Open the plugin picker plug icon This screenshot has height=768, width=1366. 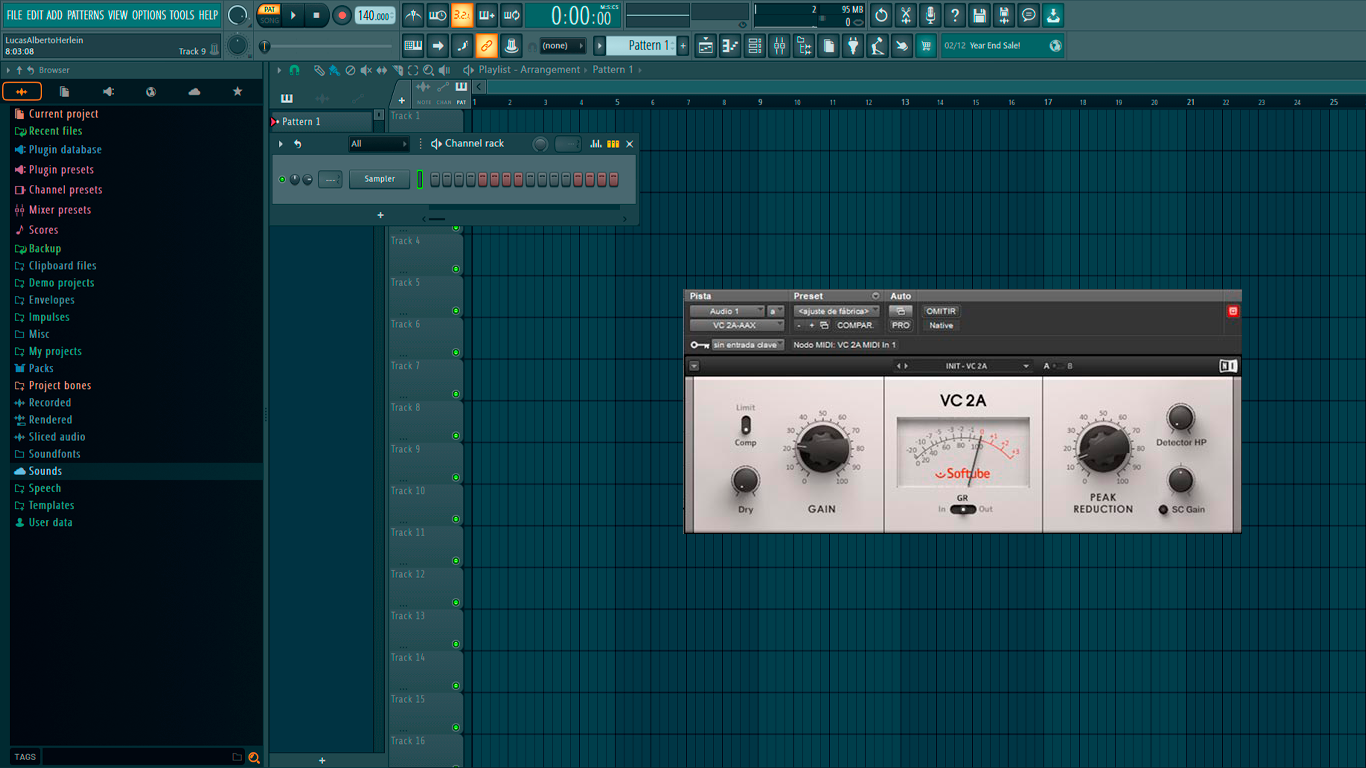click(853, 45)
